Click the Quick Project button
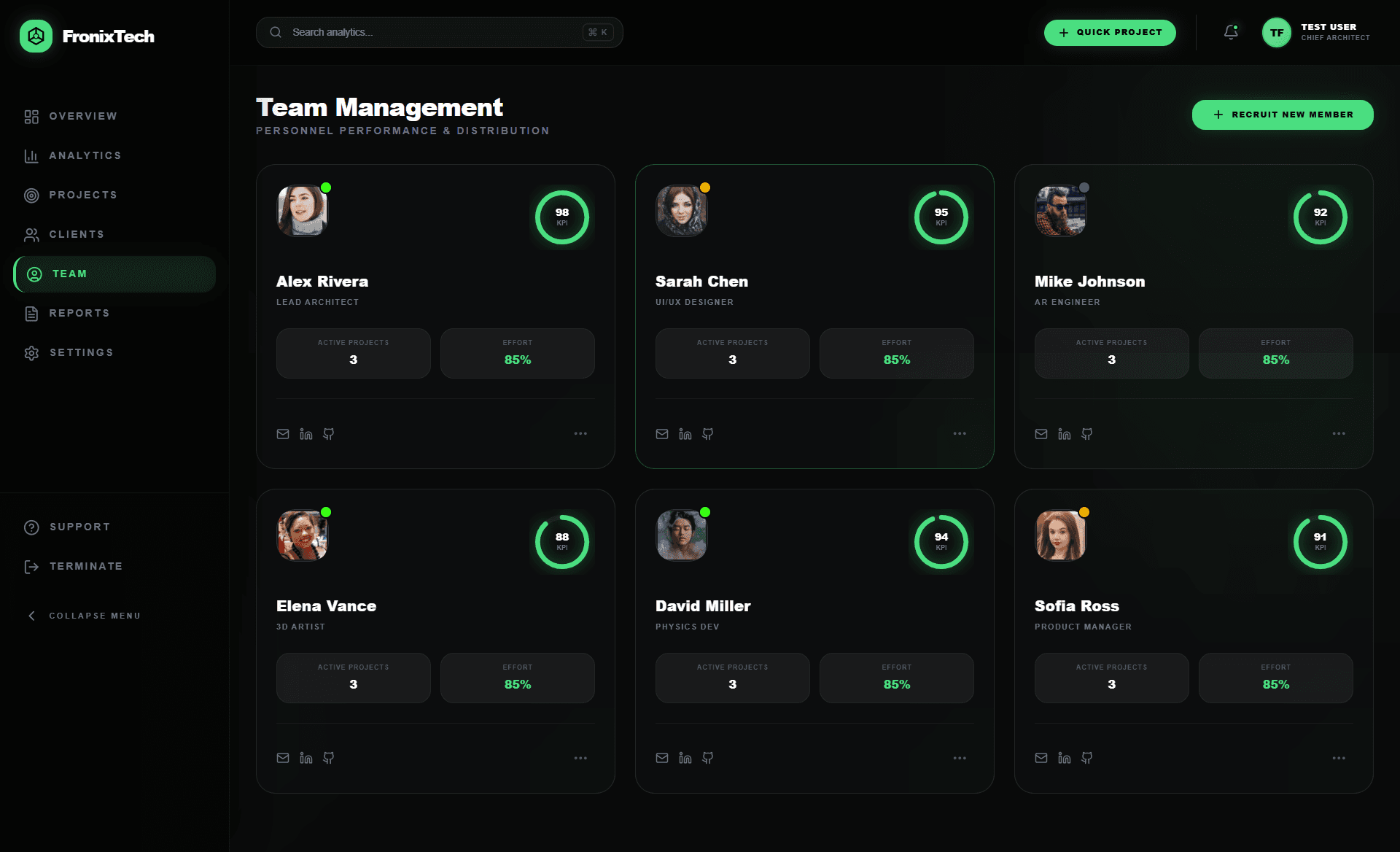 tap(1110, 32)
